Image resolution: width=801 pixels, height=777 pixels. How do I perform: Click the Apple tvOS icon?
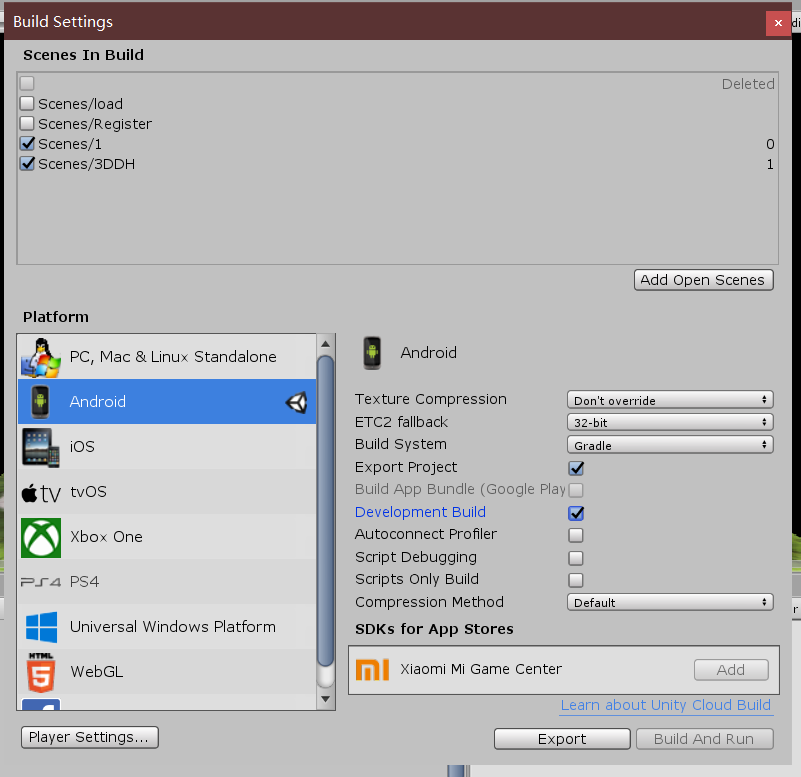(x=40, y=492)
